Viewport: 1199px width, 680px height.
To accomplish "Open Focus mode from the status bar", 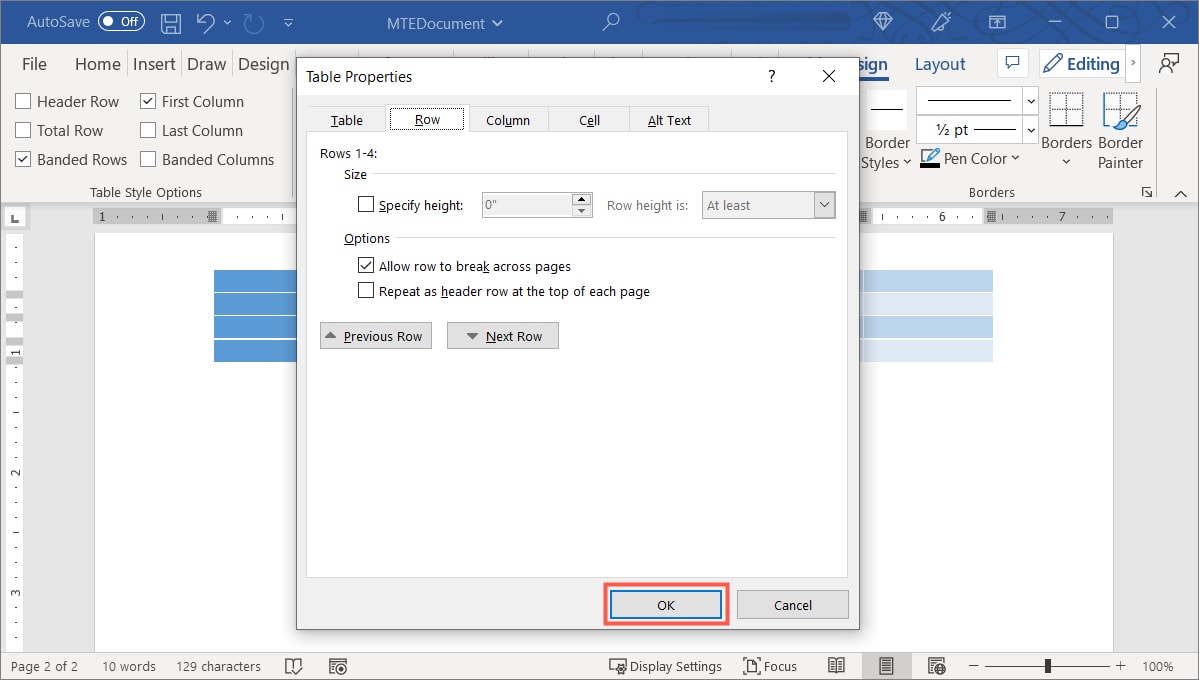I will point(770,666).
